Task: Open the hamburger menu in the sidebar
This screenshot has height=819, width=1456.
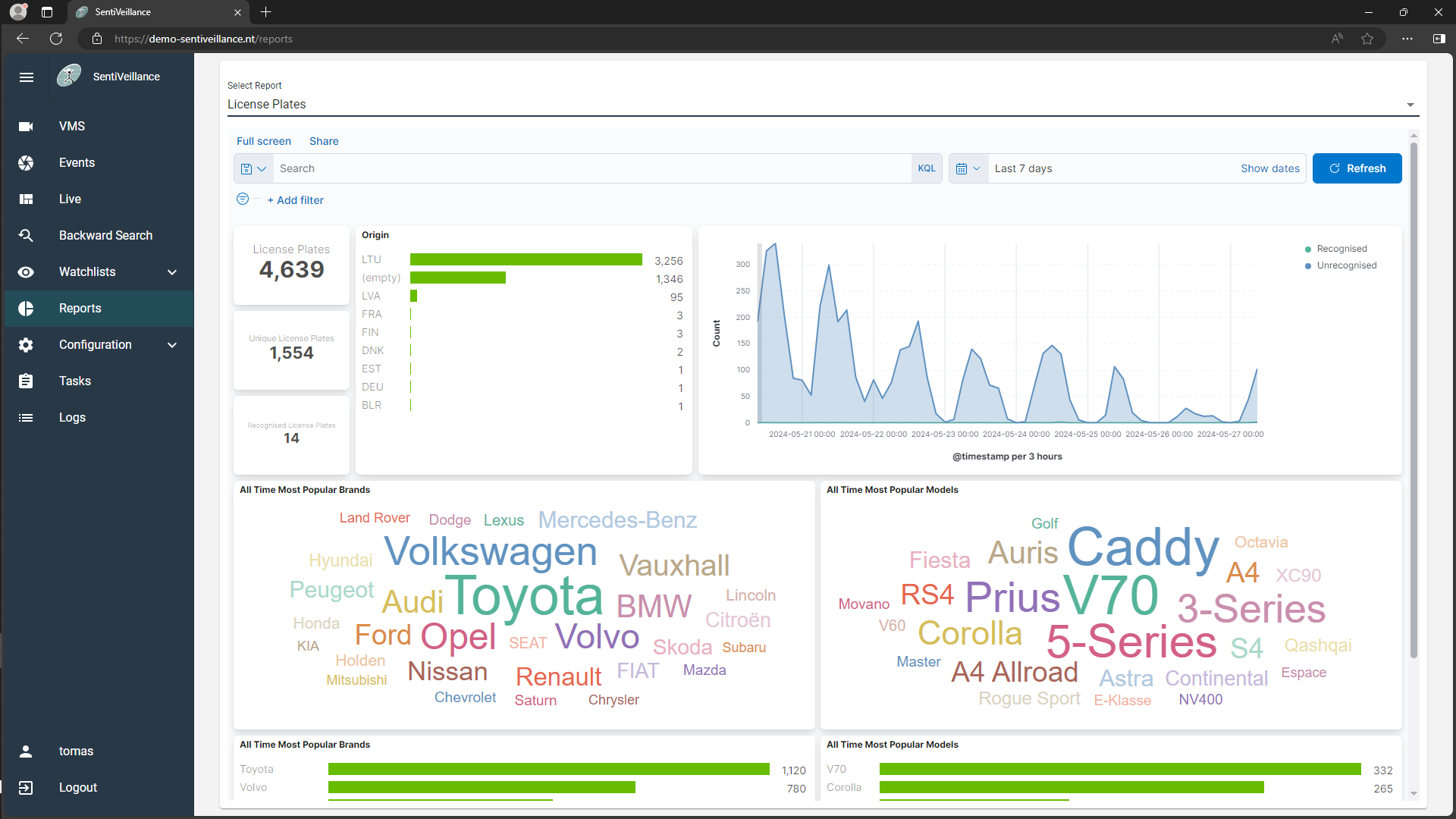Action: coord(27,77)
